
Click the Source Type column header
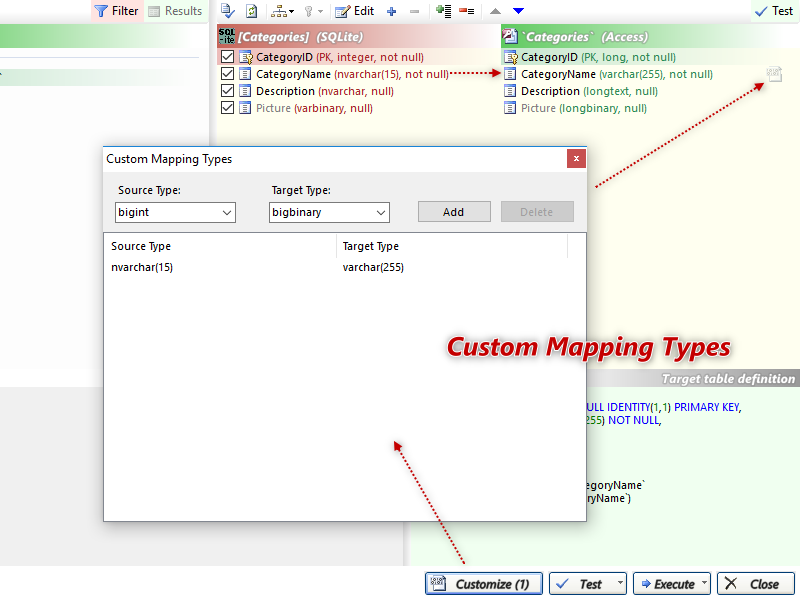[220, 246]
